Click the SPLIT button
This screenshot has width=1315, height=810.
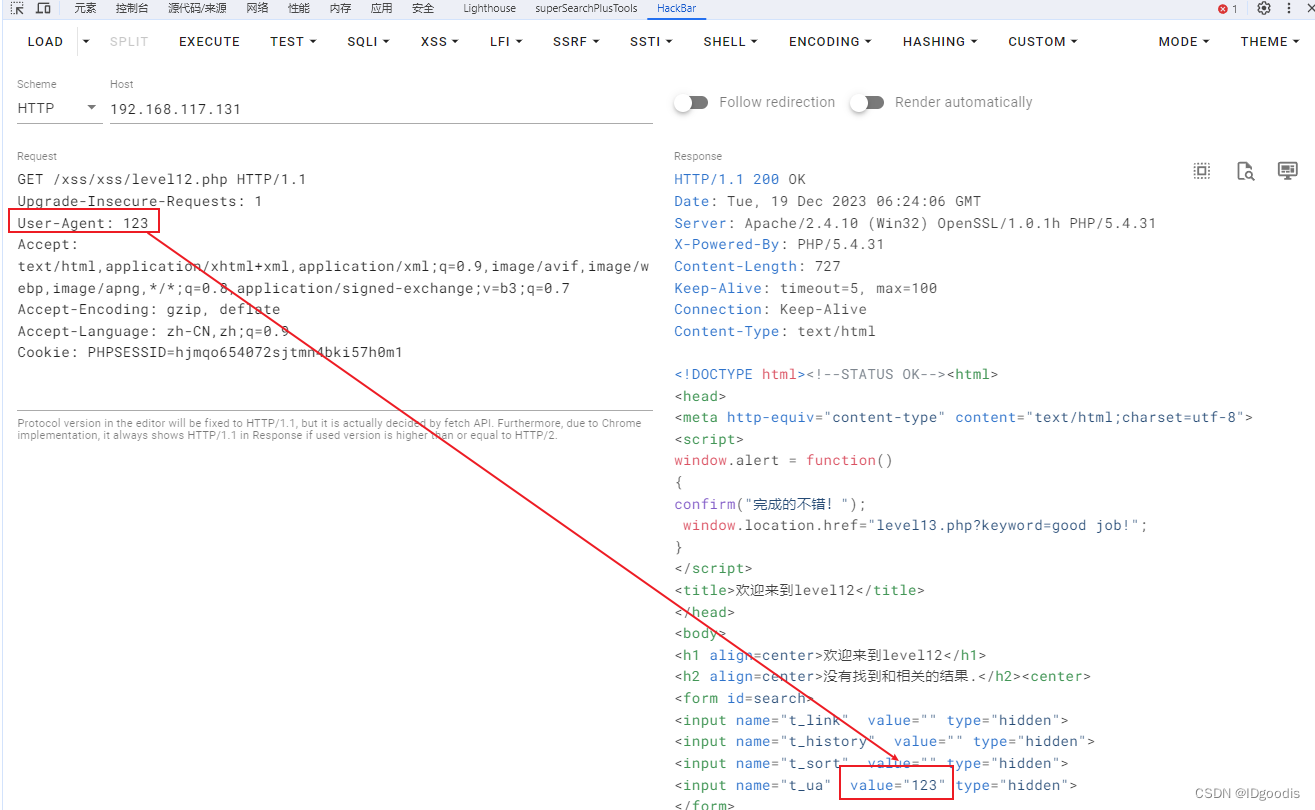[129, 42]
